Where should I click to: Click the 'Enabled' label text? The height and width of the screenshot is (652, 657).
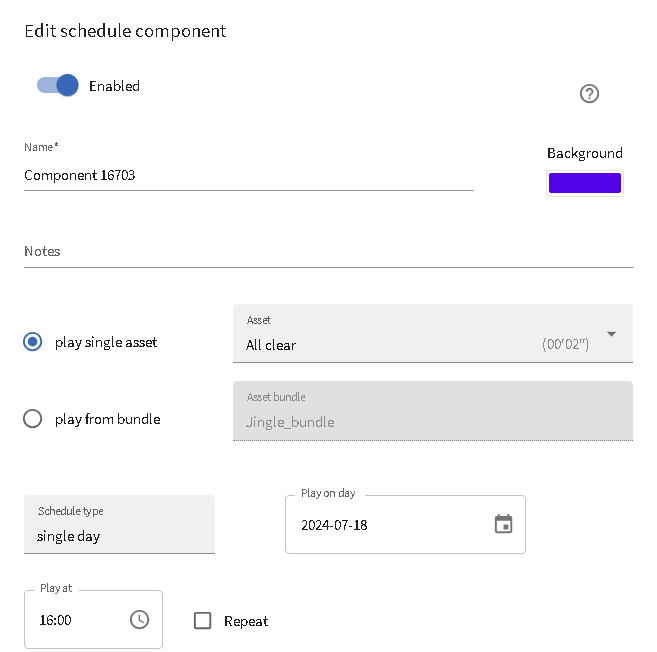click(114, 86)
